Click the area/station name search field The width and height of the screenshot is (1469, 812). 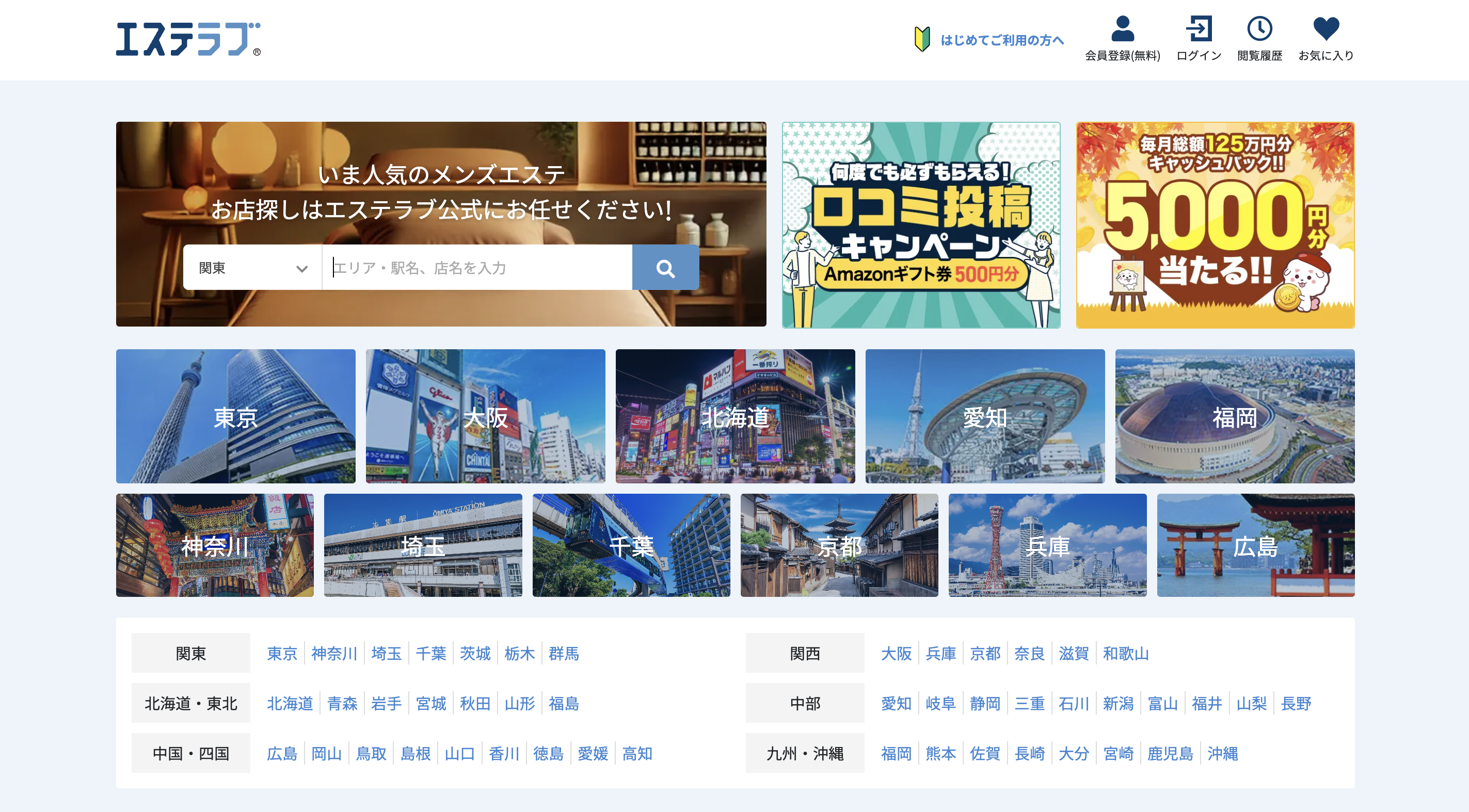point(477,268)
